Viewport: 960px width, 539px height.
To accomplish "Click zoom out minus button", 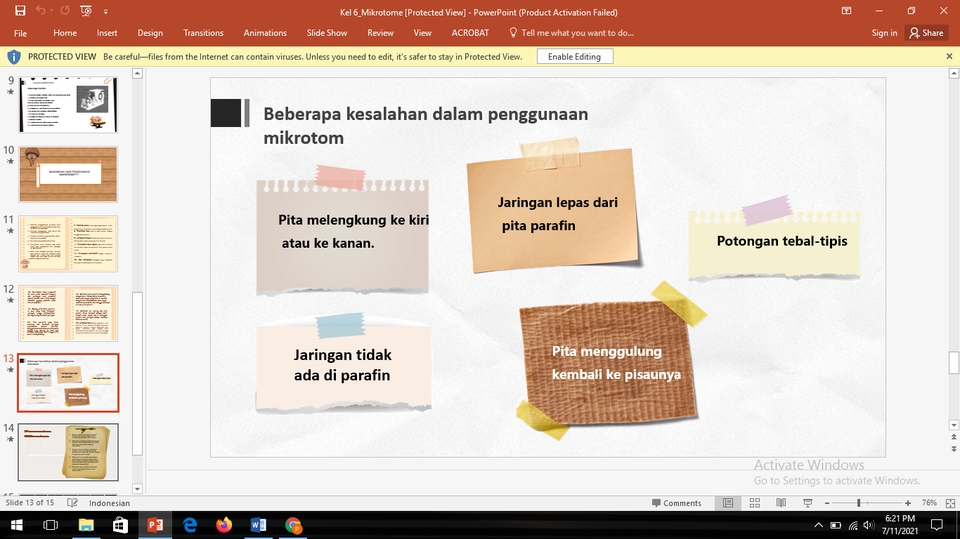I will tap(827, 503).
